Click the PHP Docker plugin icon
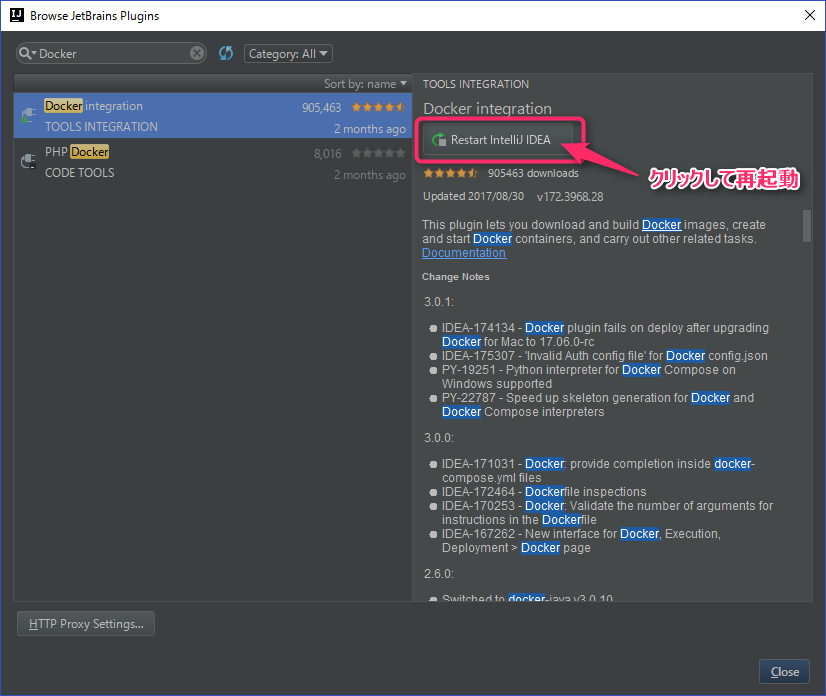The height and width of the screenshot is (696, 826). (x=28, y=161)
